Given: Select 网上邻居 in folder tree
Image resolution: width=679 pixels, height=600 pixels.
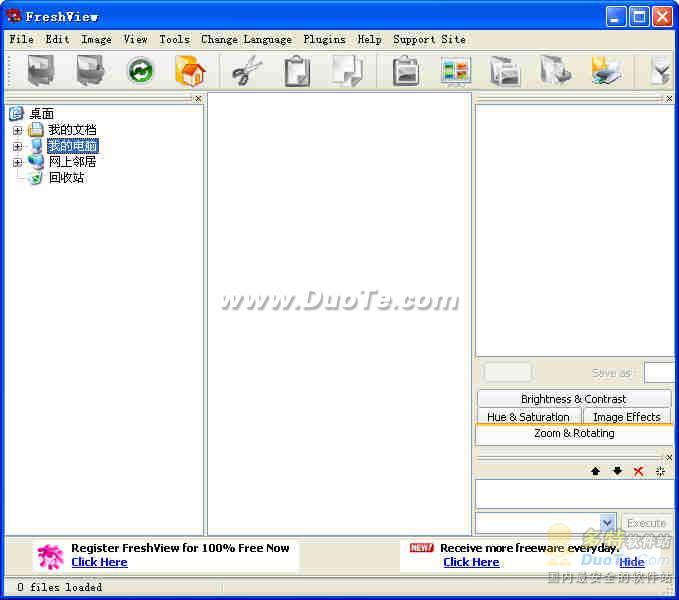Looking at the screenshot, I should (x=72, y=162).
